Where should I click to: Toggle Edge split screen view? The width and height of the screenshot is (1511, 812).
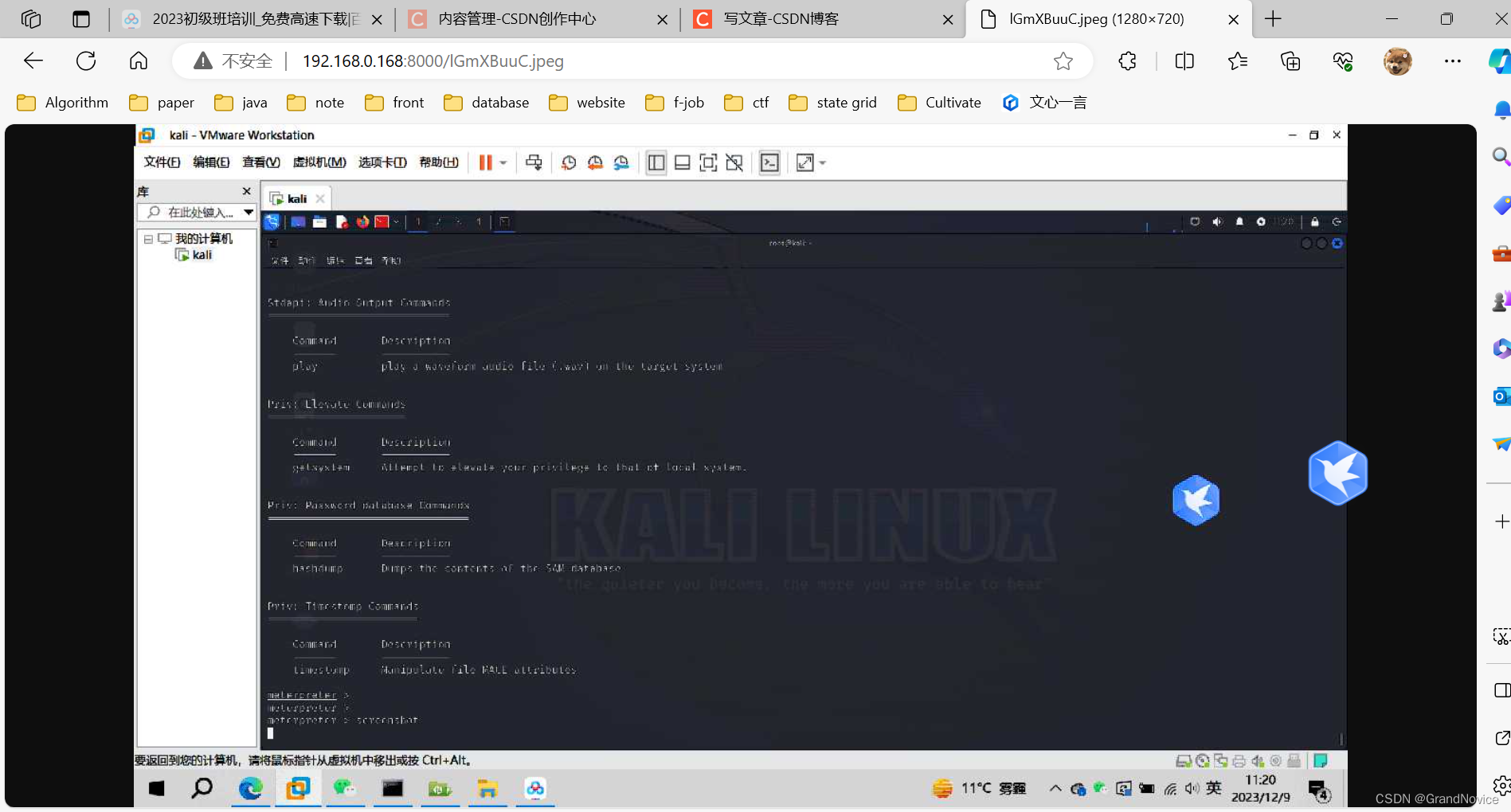coord(1184,61)
